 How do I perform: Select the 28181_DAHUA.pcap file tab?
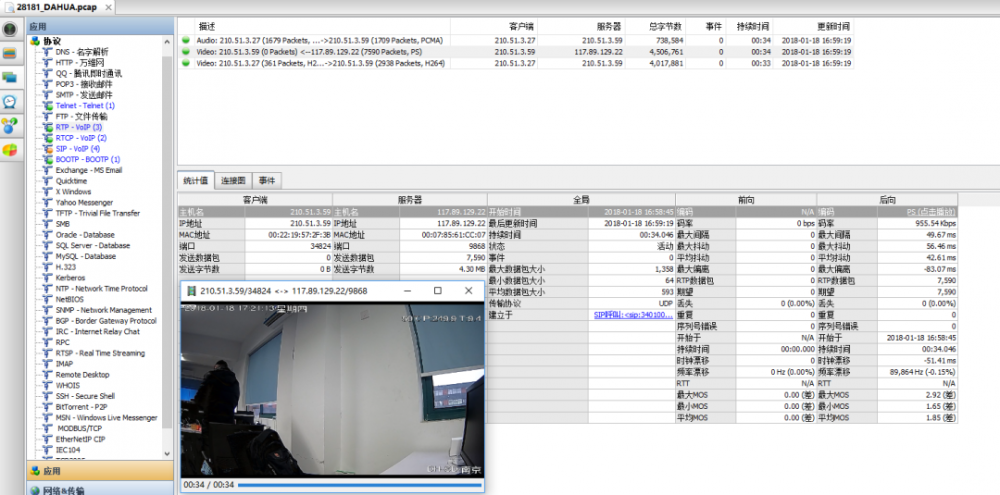click(x=58, y=7)
